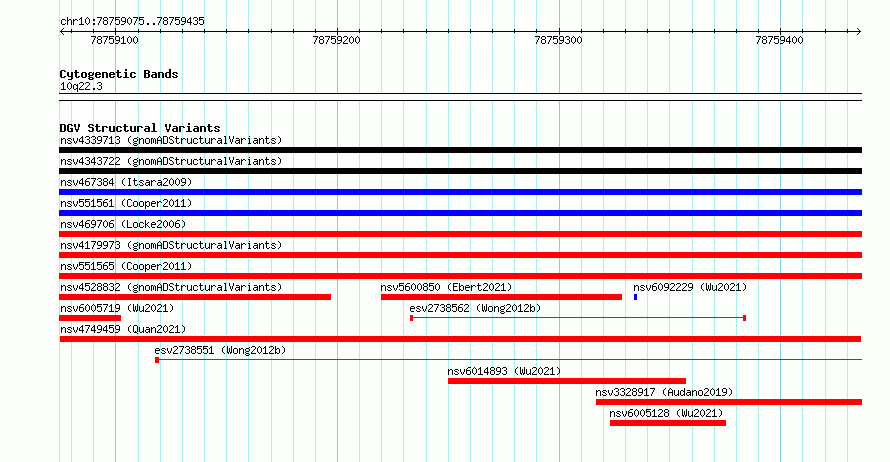Select the red bar under nsv5600850
The width and height of the screenshot is (890, 462).
click(x=501, y=297)
